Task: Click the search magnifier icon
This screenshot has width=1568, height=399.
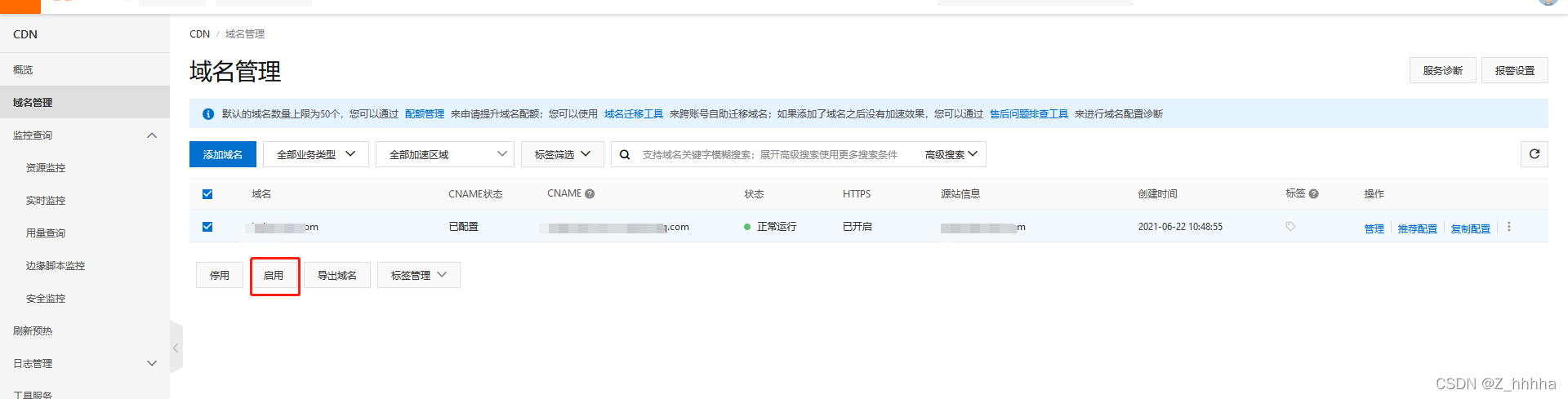Action: [x=625, y=154]
